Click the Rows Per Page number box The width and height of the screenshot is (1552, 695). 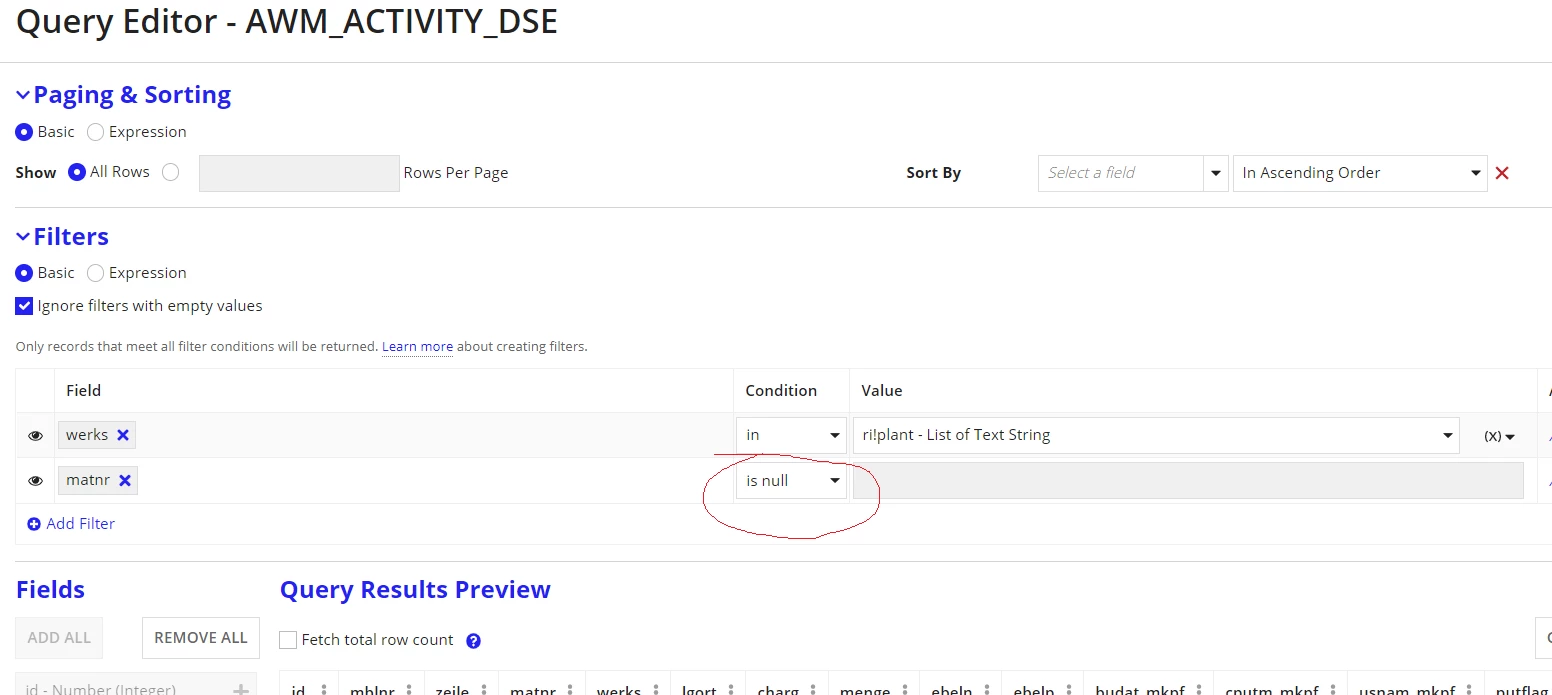click(x=299, y=173)
